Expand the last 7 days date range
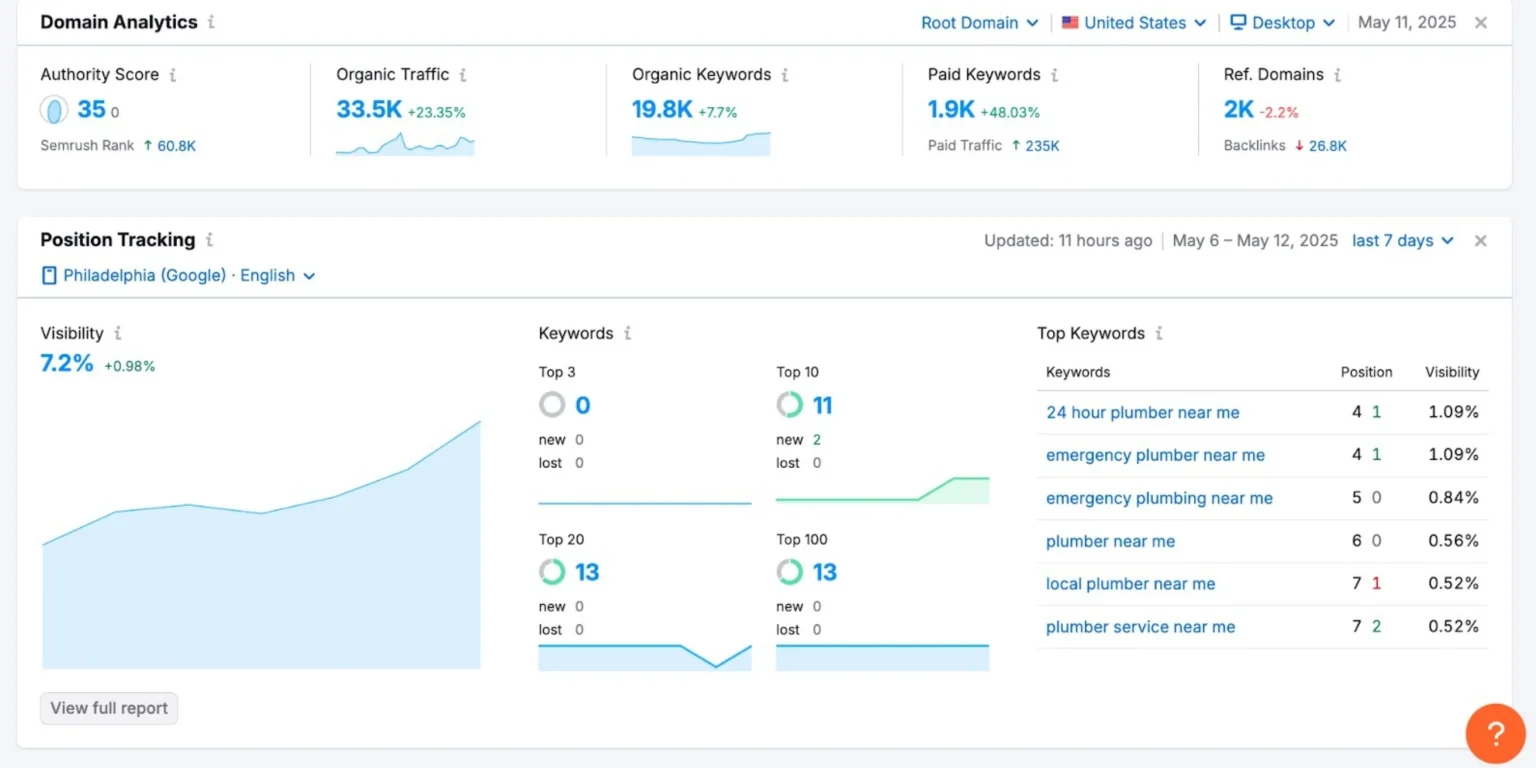 pyautogui.click(x=1402, y=241)
